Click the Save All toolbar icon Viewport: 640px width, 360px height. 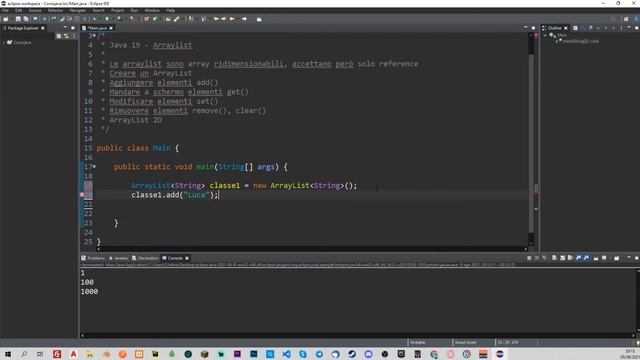click(26, 19)
